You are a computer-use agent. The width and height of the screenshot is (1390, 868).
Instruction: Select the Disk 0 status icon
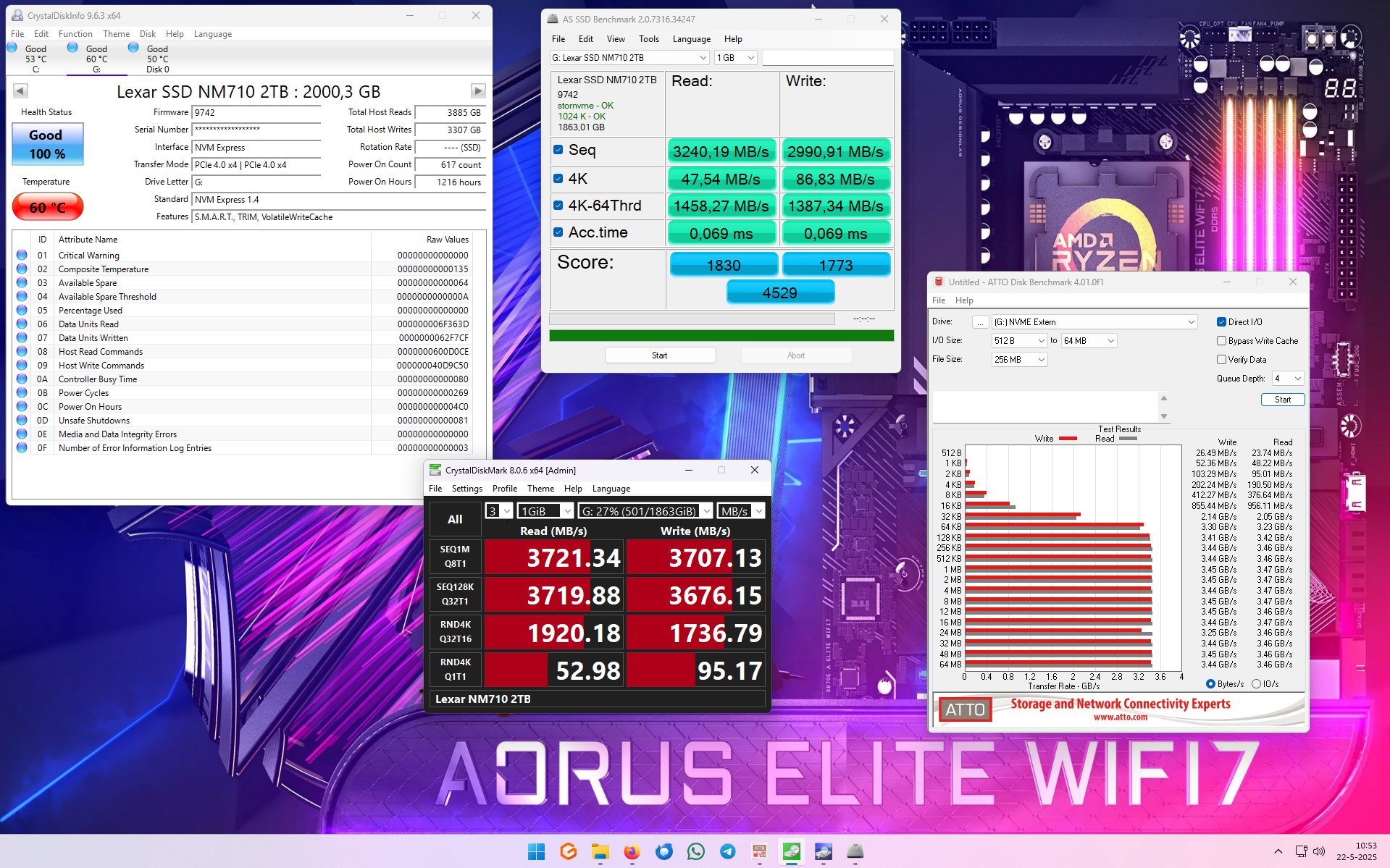pyautogui.click(x=133, y=48)
